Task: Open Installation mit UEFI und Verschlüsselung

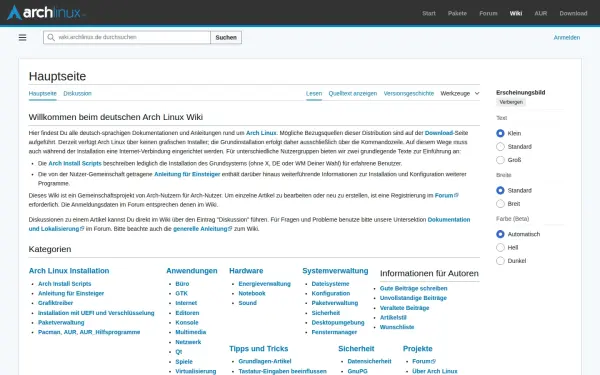Action: tap(96, 313)
